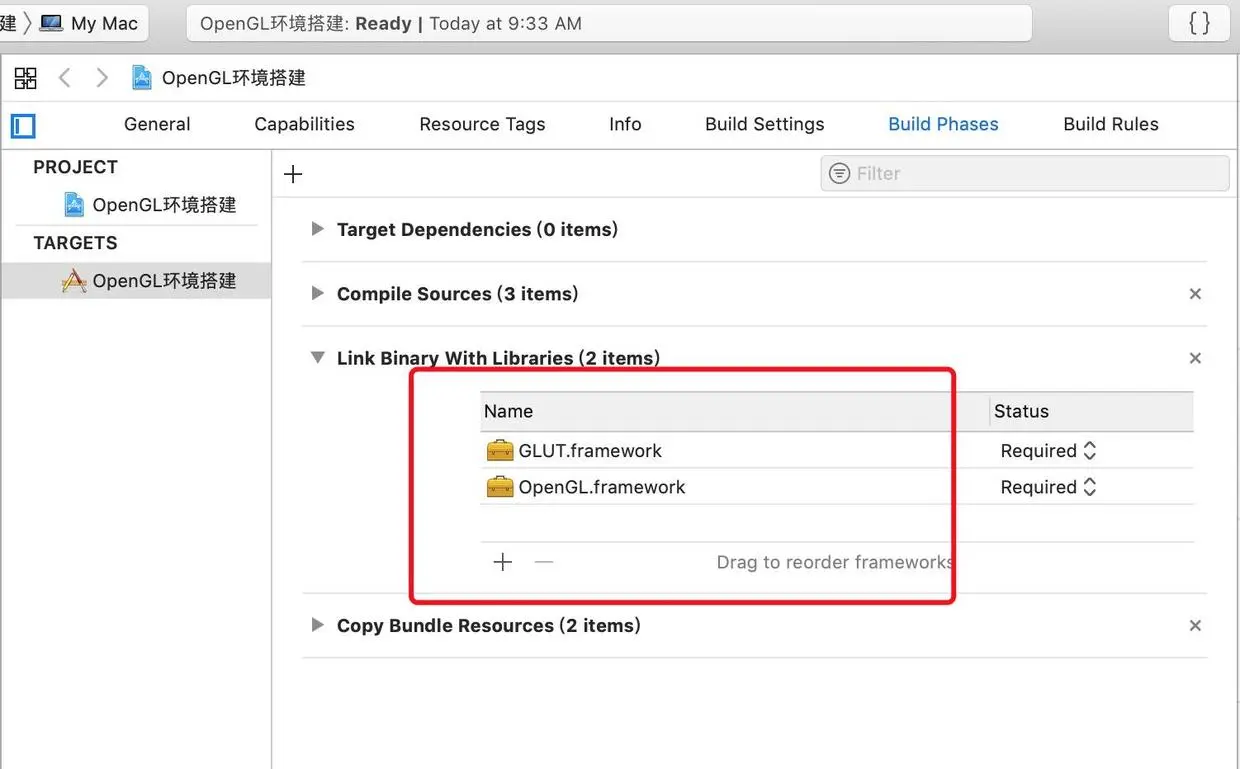This screenshot has width=1240, height=769.
Task: Add a library with the plus button
Action: [503, 562]
